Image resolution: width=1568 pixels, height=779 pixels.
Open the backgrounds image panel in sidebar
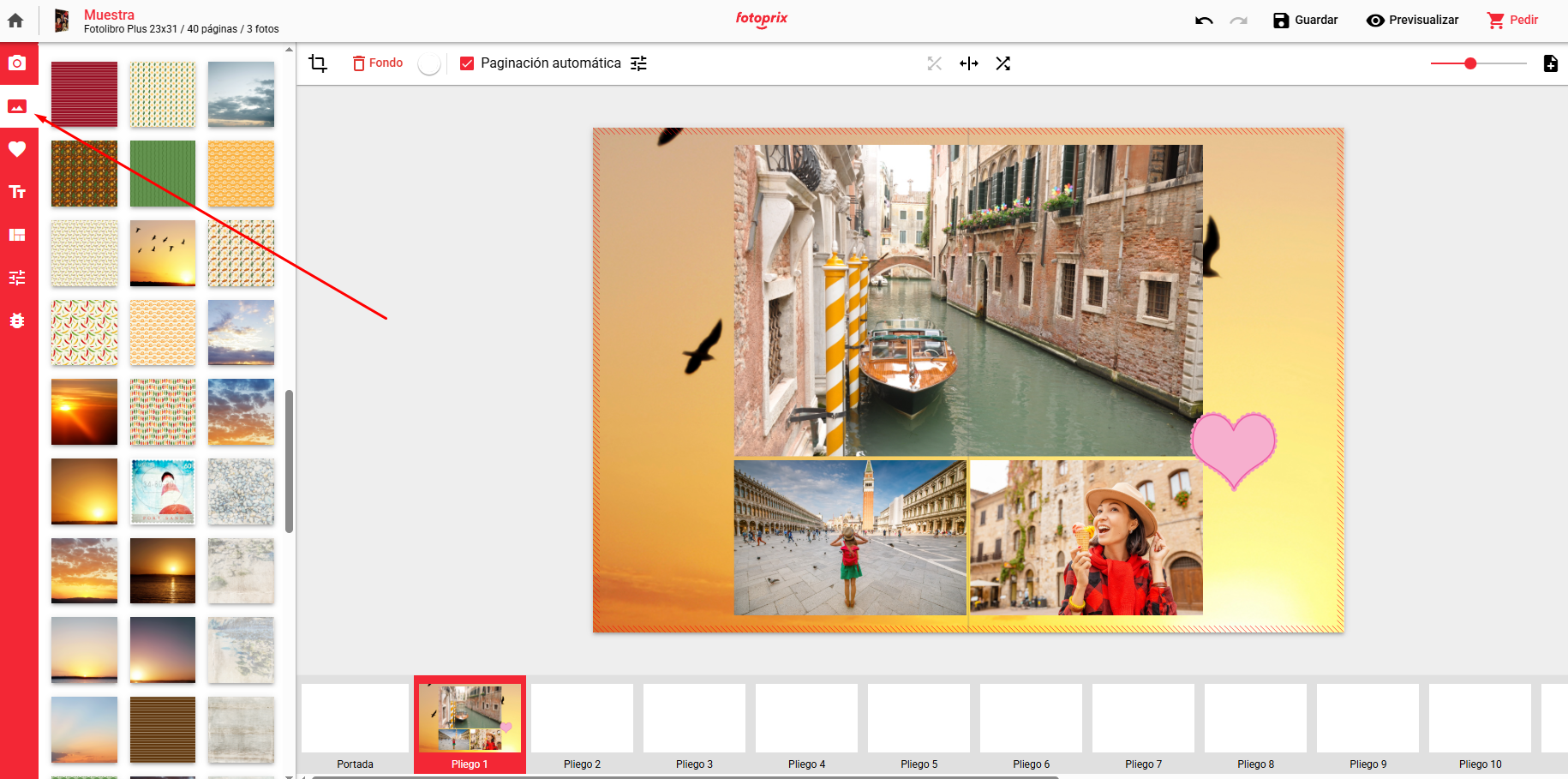tap(17, 106)
